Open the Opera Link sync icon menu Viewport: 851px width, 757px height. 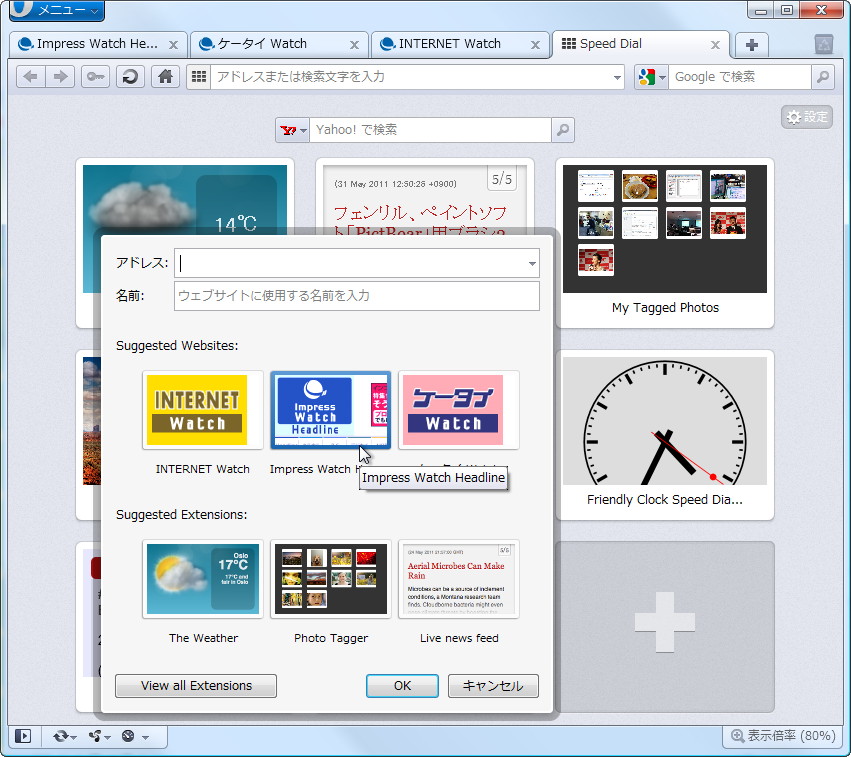[x=65, y=736]
